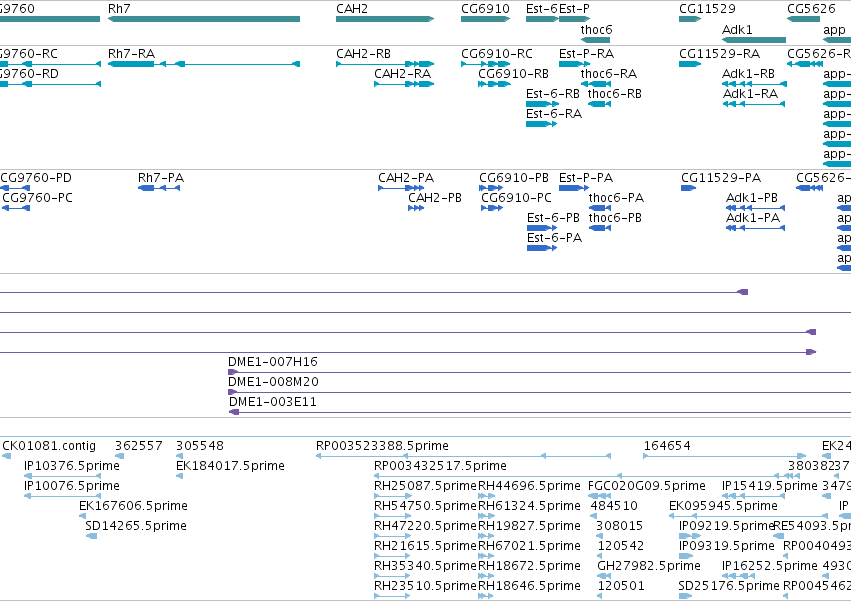
Task: Open the Est-6-RA transcript label
Action: (554, 113)
